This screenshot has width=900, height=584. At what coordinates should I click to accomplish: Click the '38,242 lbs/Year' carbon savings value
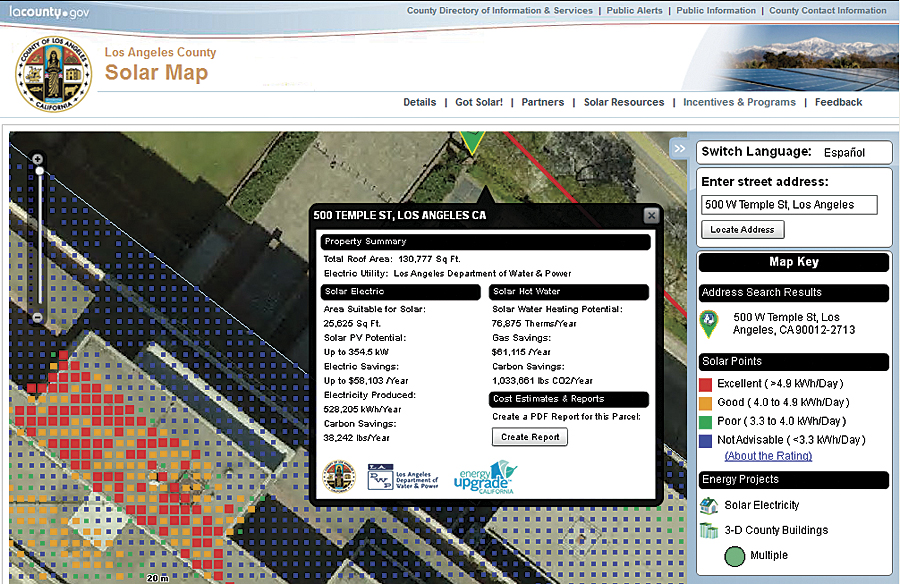(356, 438)
